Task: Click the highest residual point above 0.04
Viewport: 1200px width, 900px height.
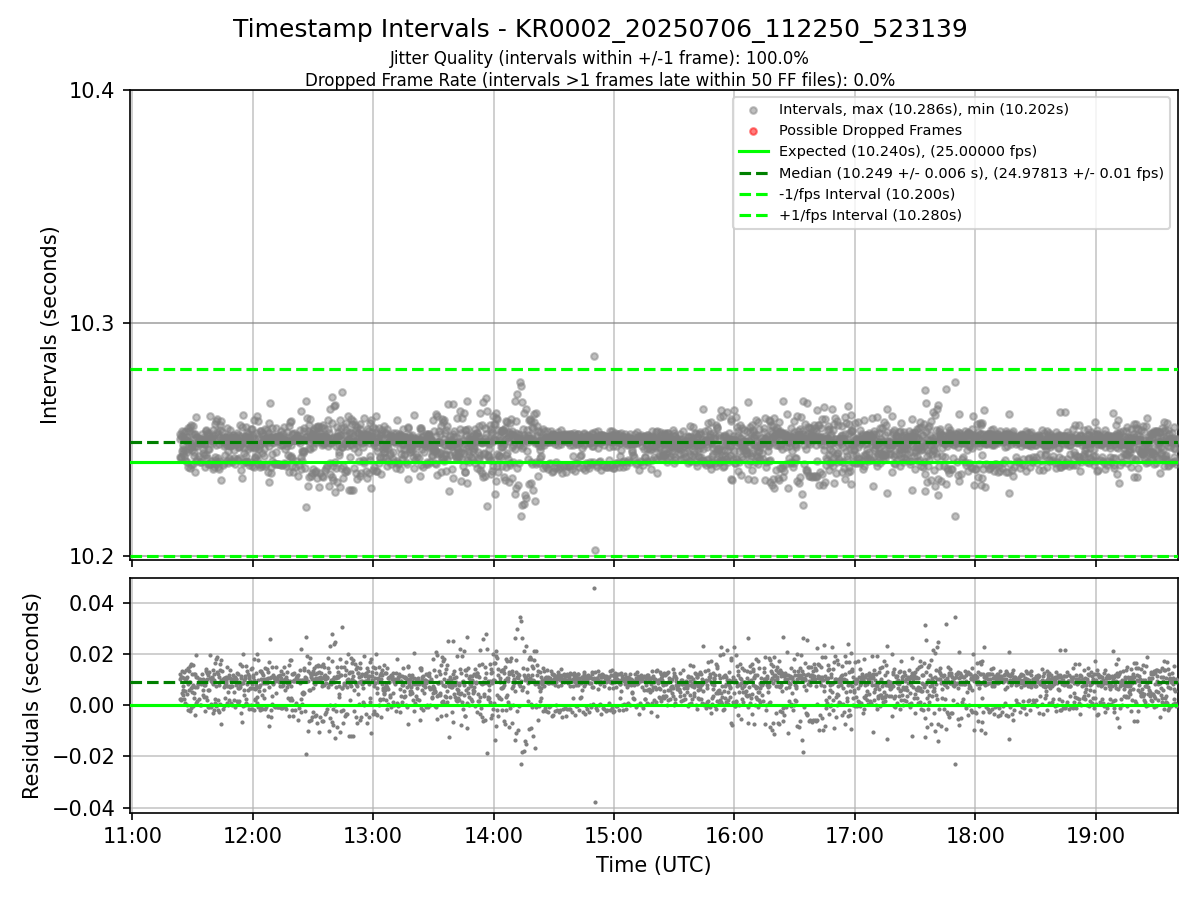Action: (594, 588)
